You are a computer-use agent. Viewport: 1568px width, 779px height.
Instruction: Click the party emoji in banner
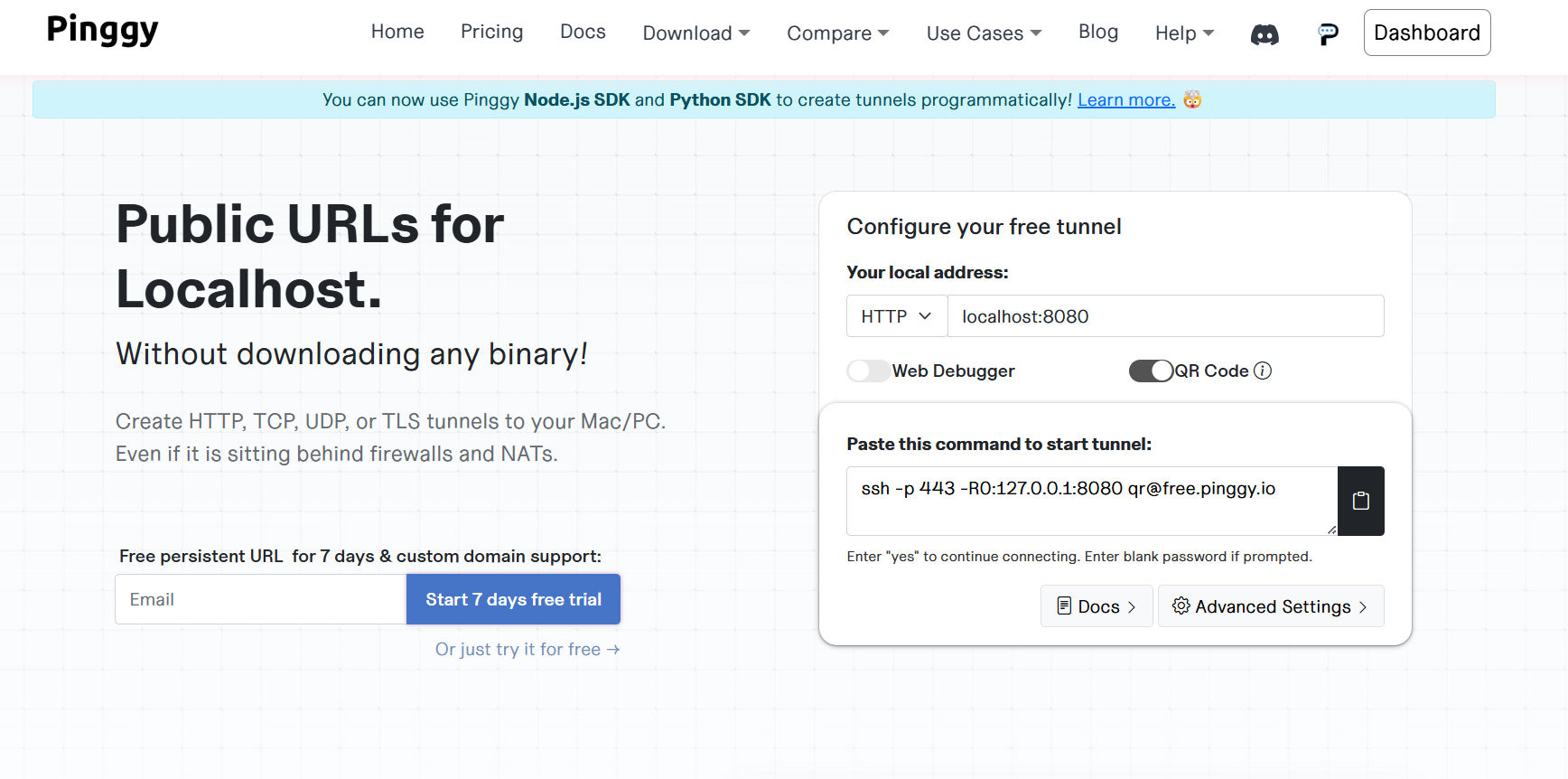click(1192, 99)
